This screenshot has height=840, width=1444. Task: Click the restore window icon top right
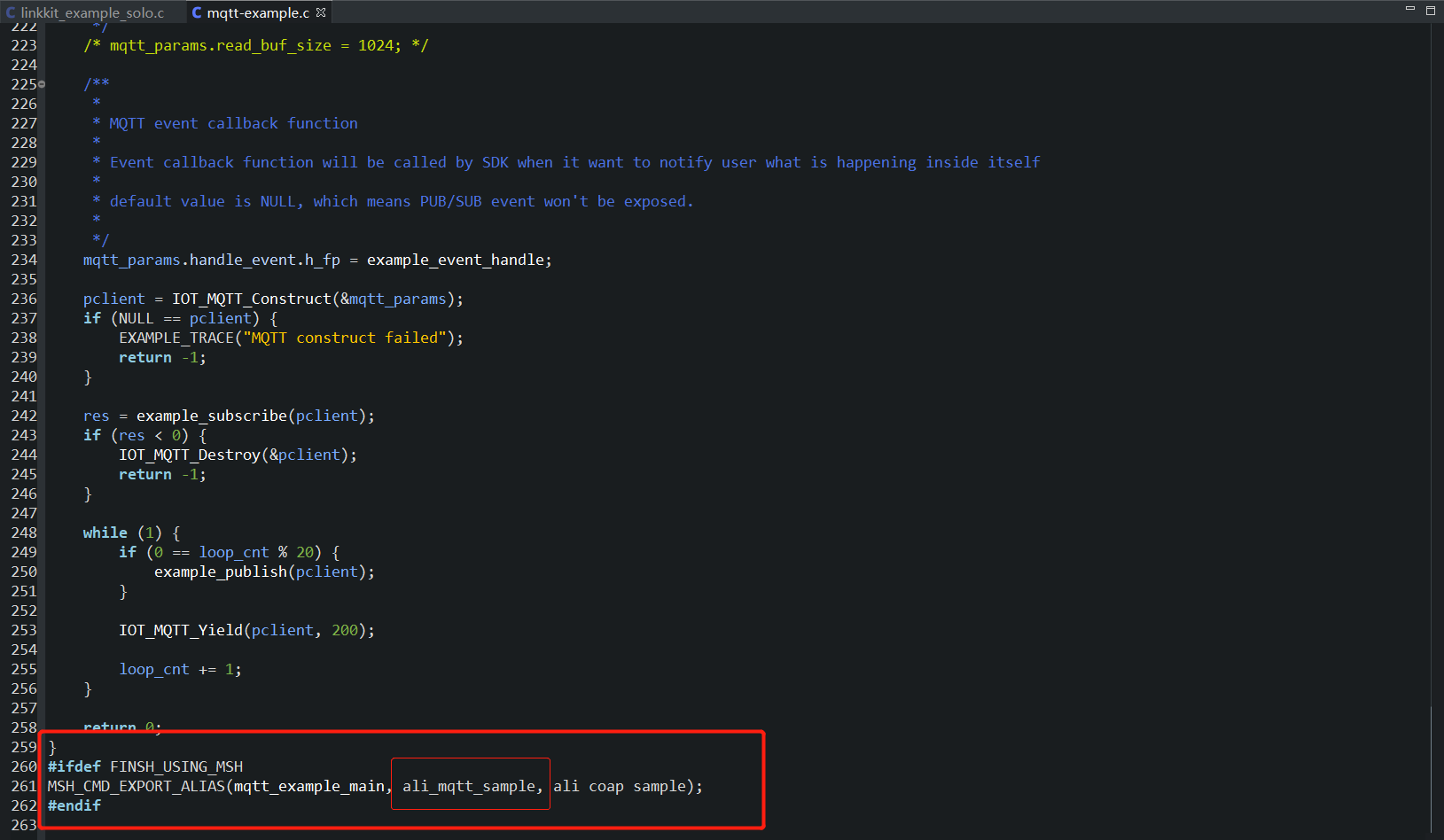tap(1430, 10)
